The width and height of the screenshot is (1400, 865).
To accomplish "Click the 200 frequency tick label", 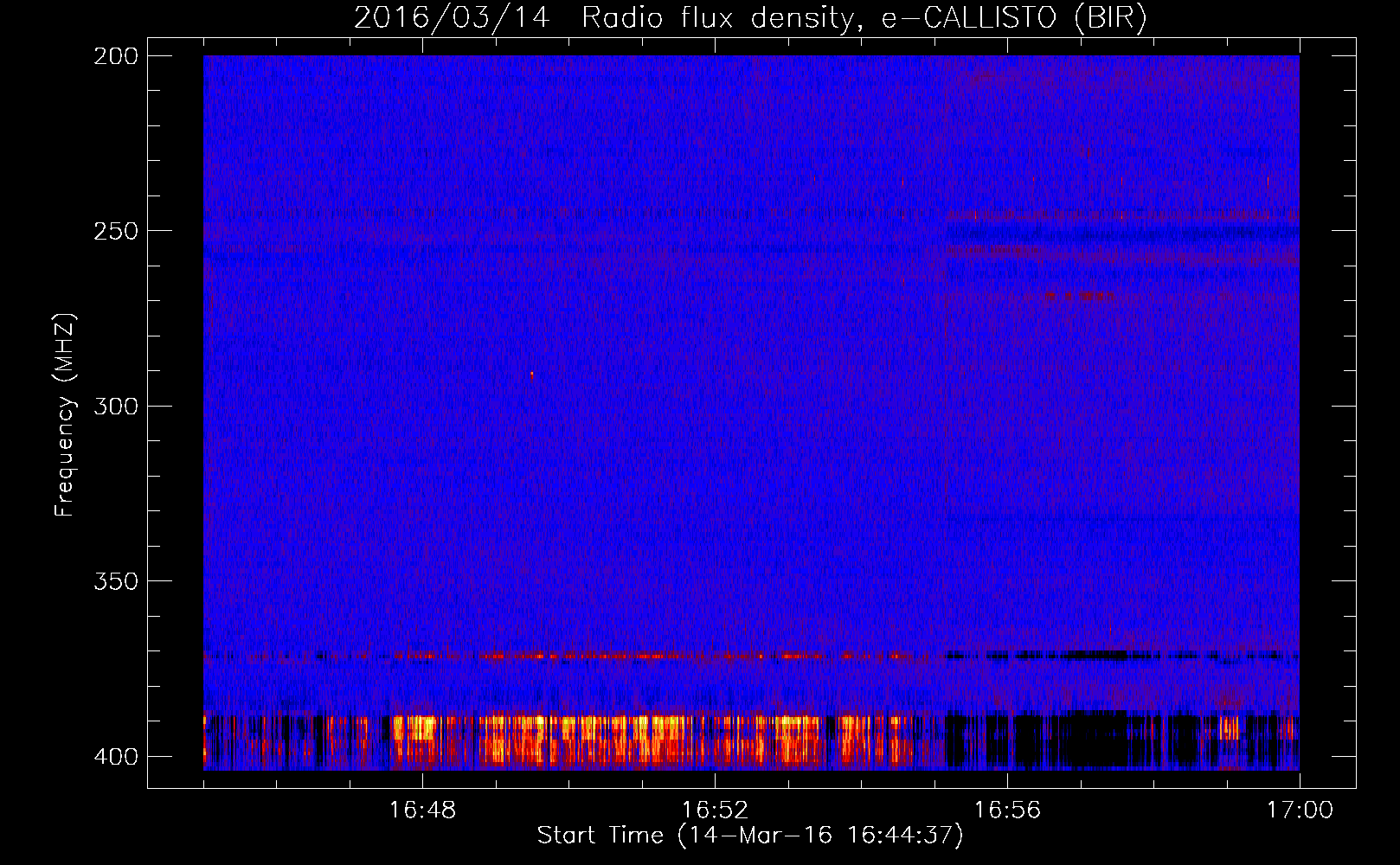I will pyautogui.click(x=116, y=56).
